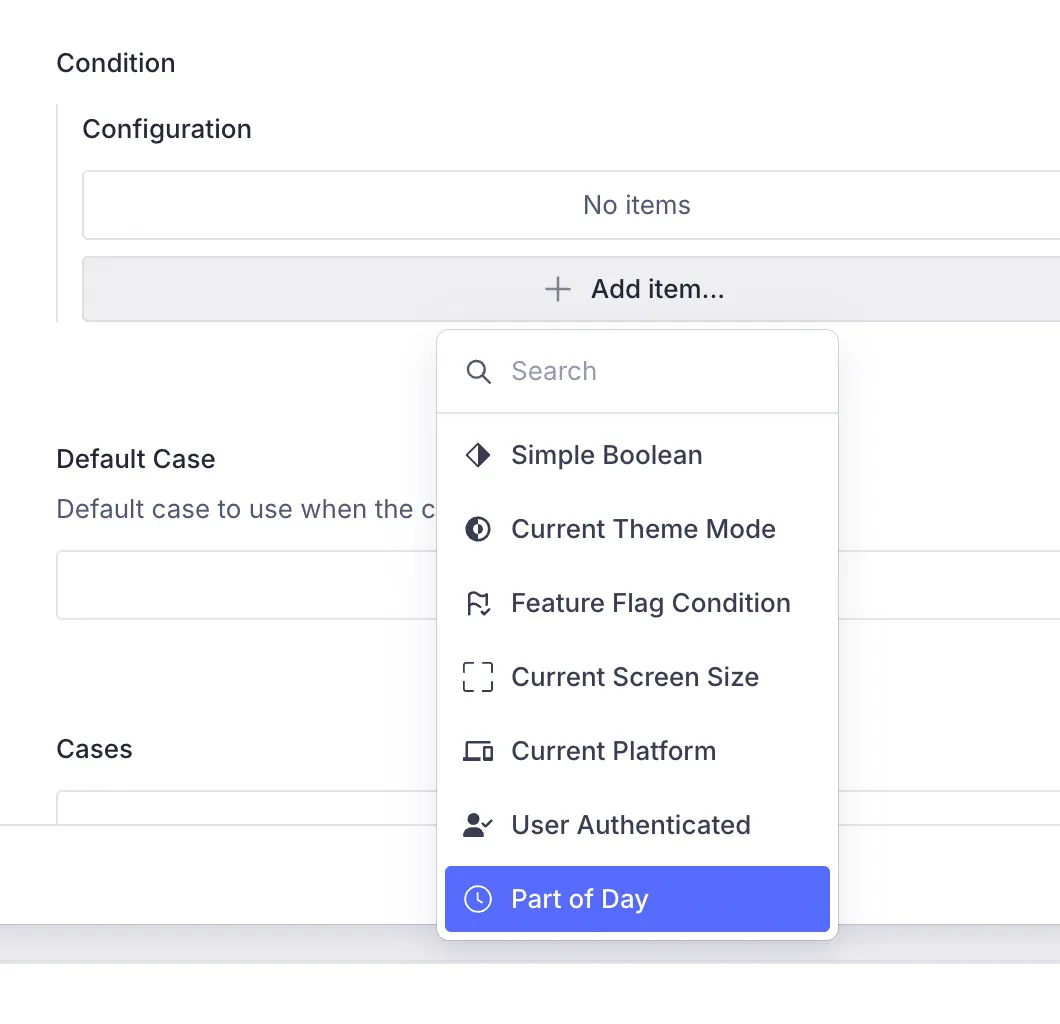
Task: Click the No items placeholder area
Action: [636, 205]
